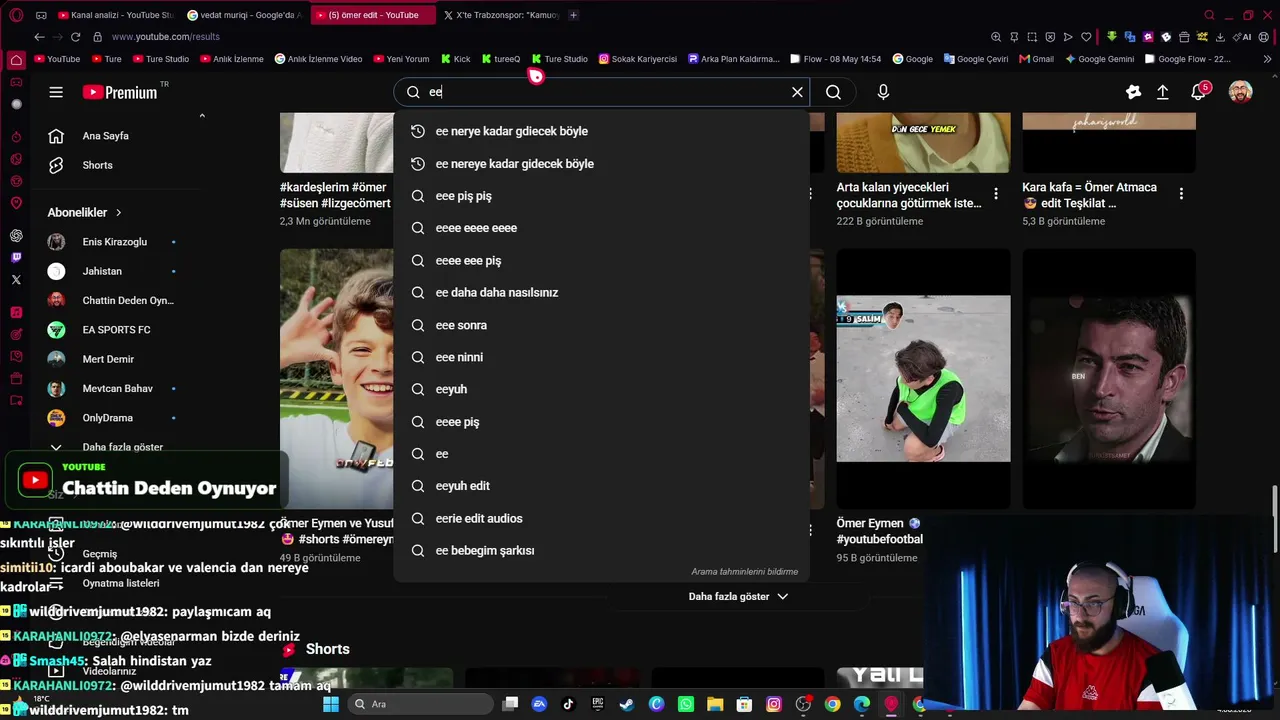Open the account avatar menu
Image resolution: width=1280 pixels, height=720 pixels.
(x=1240, y=92)
